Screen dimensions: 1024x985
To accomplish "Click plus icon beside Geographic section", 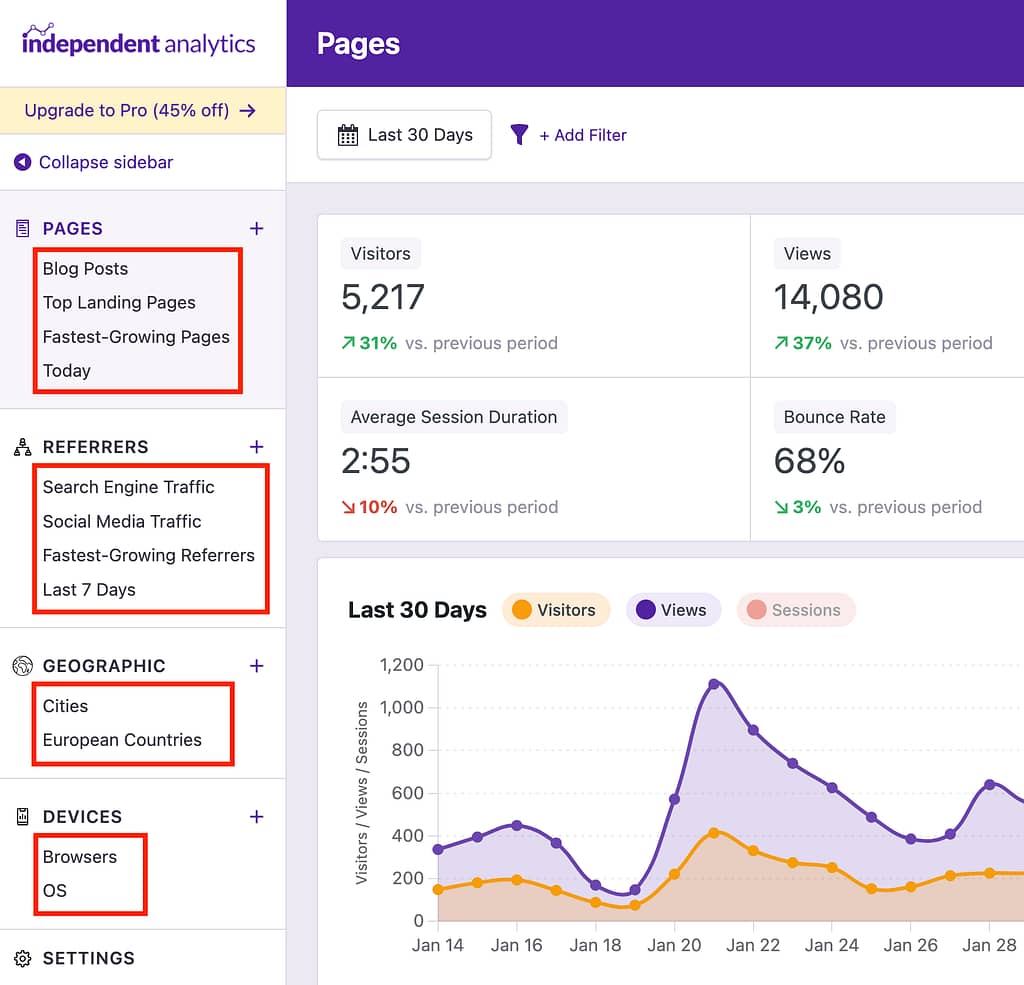I will click(257, 666).
